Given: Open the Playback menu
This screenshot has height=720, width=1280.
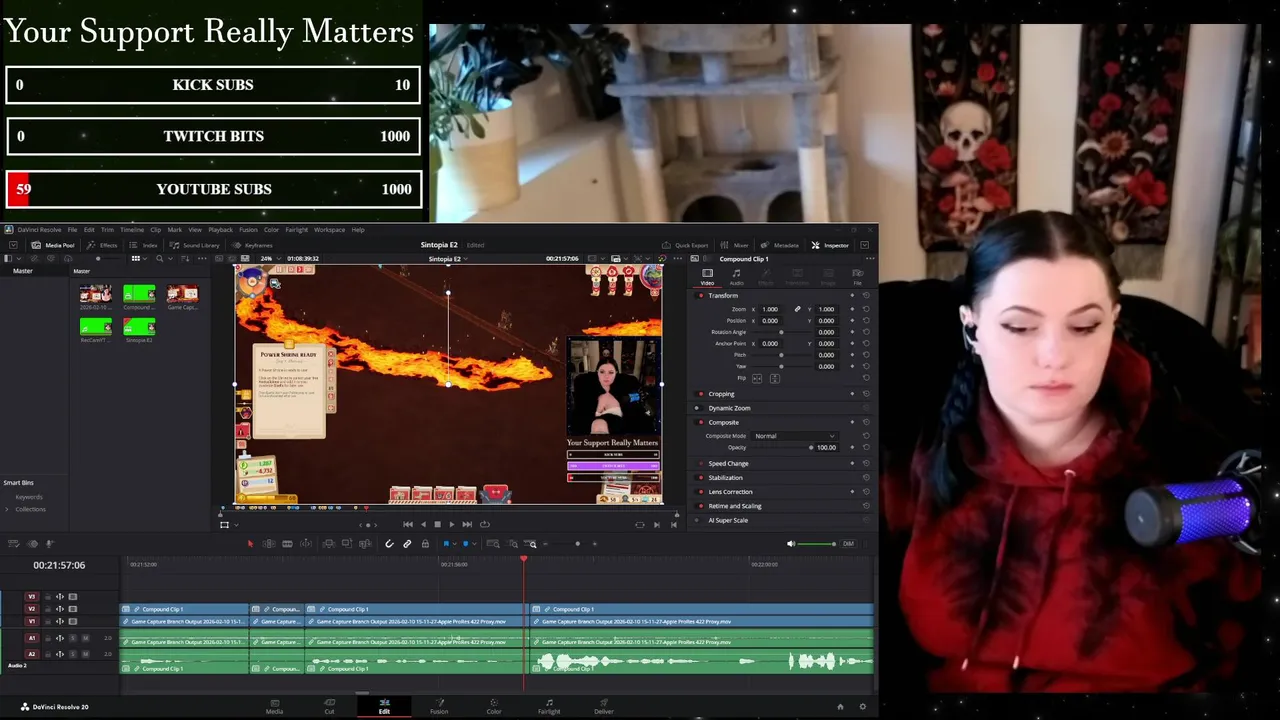Looking at the screenshot, I should [220, 230].
